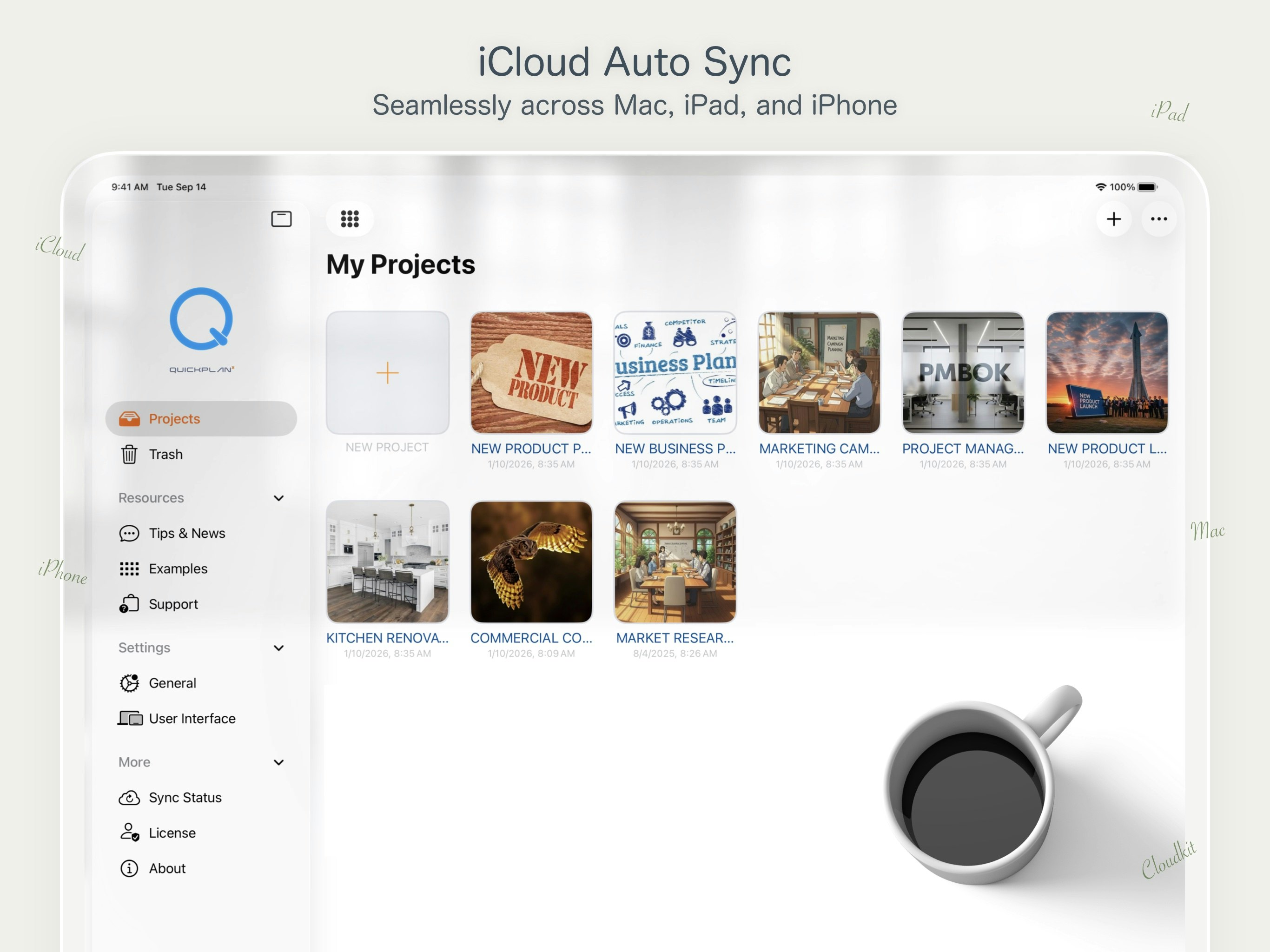Open the NEW PRODUCT L... project
Image resolution: width=1270 pixels, height=952 pixels.
pyautogui.click(x=1106, y=373)
